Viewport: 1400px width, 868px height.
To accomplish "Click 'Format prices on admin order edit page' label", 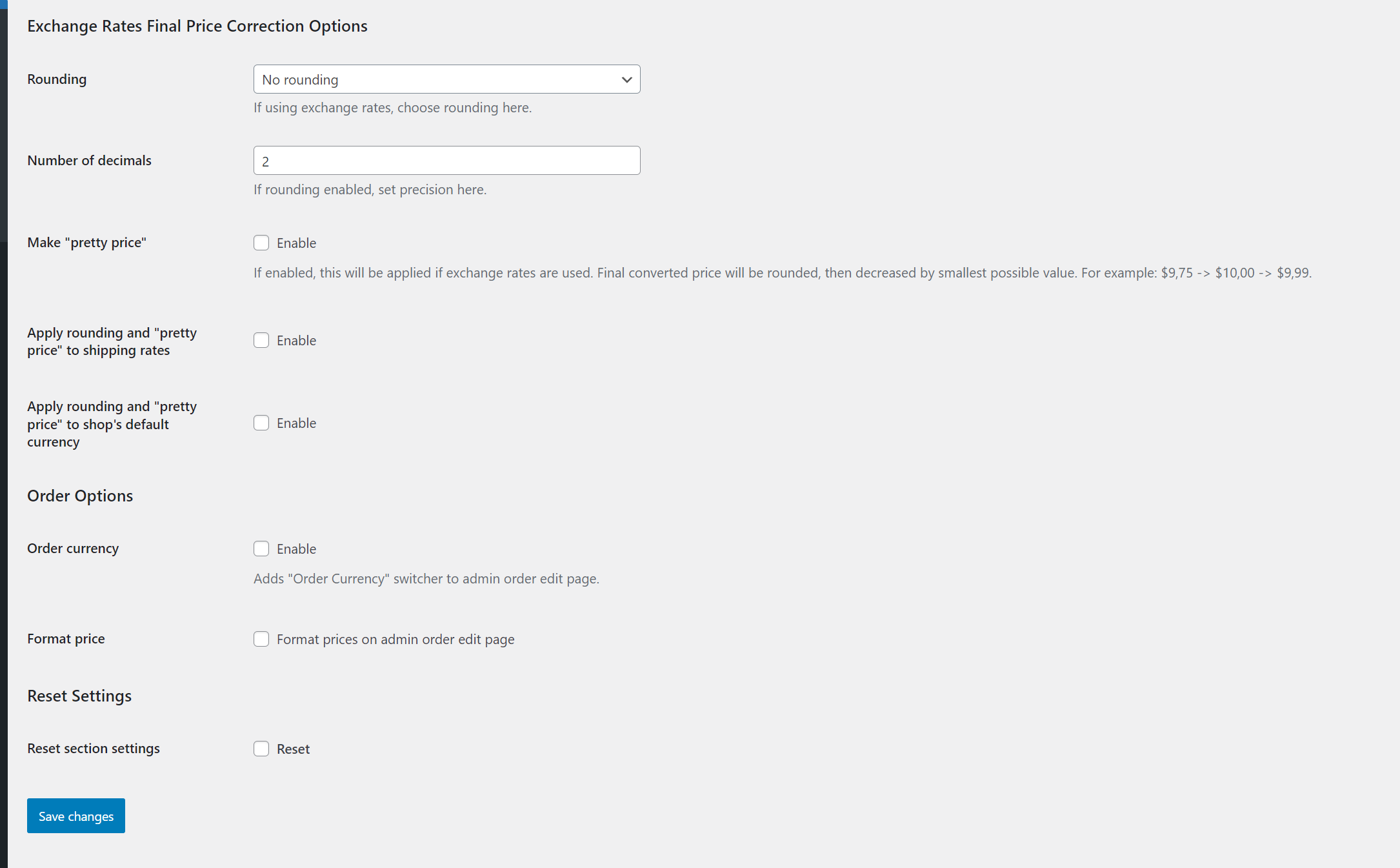I will coord(395,640).
